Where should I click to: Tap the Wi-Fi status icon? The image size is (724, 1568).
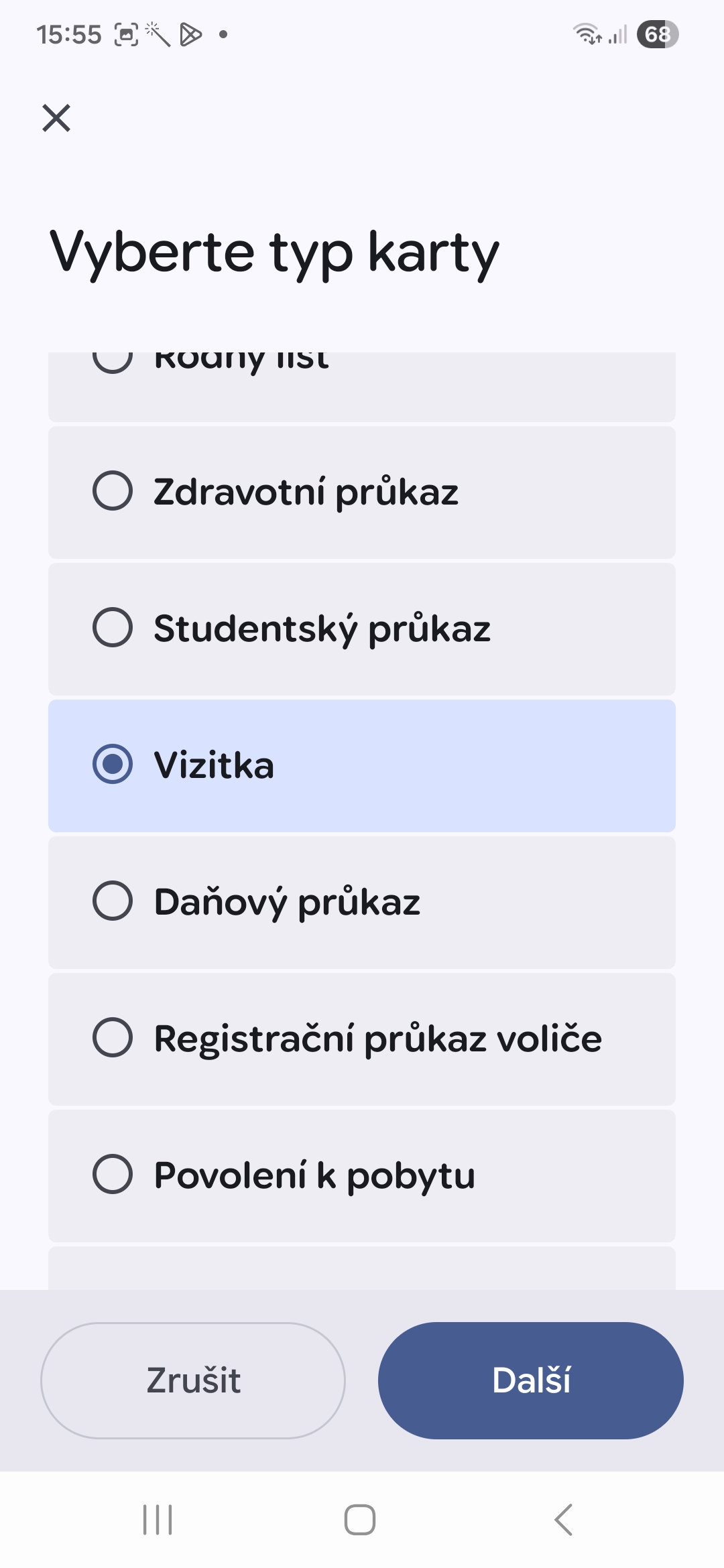587,34
